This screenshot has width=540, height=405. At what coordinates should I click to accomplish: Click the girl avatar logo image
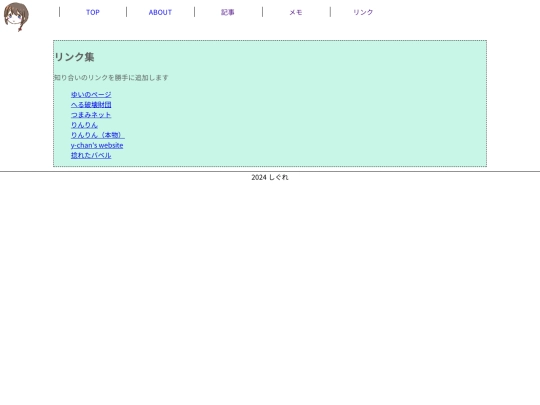pos(16,17)
